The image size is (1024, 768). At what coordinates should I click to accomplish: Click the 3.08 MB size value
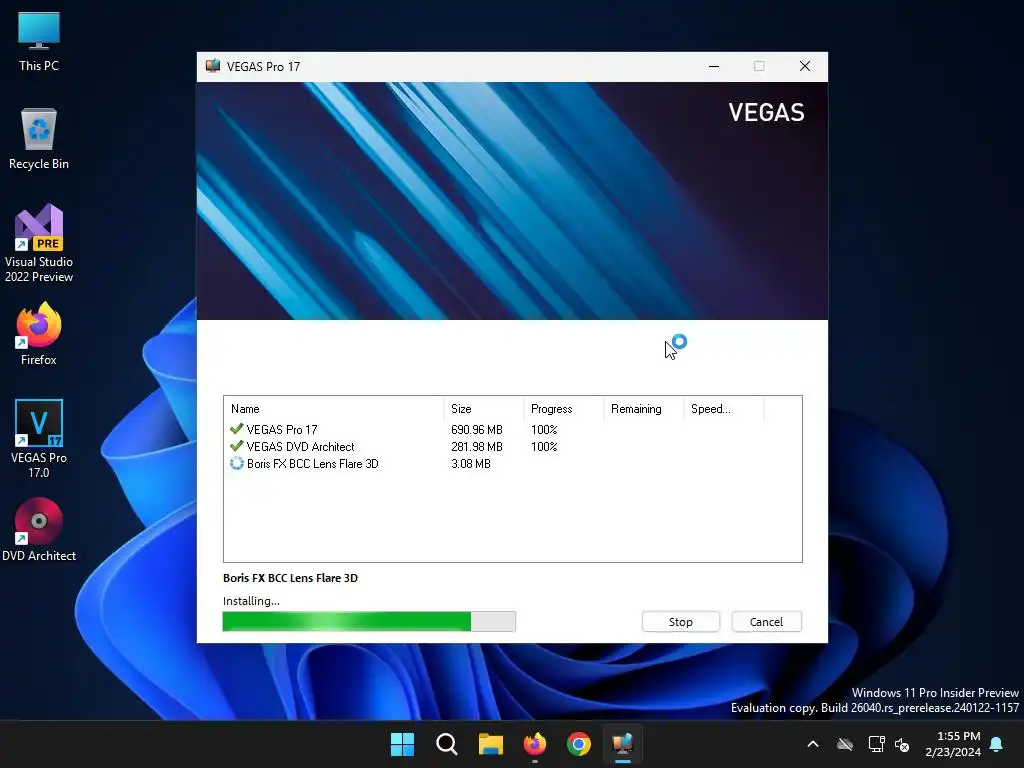point(471,464)
